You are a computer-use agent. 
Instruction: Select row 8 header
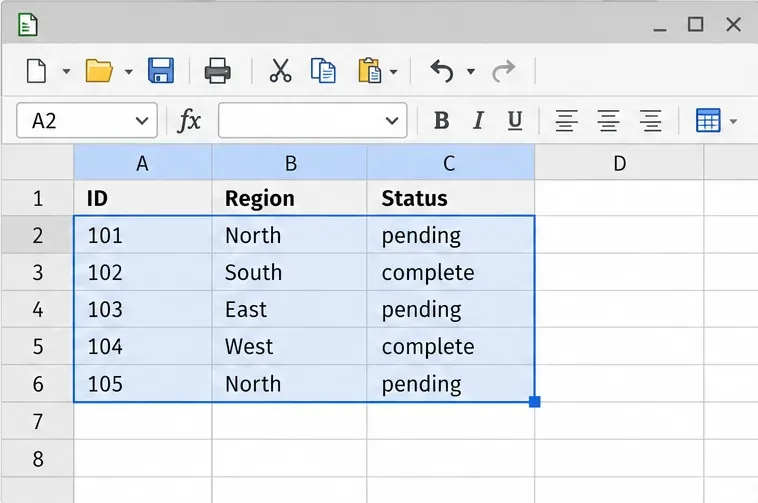pyautogui.click(x=38, y=458)
